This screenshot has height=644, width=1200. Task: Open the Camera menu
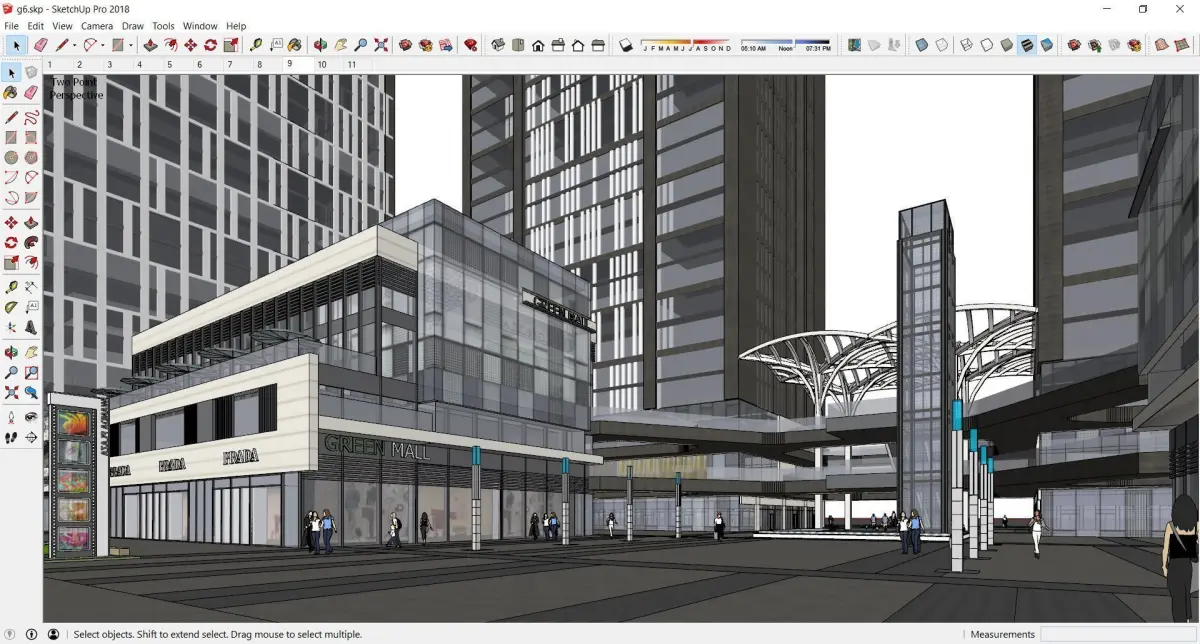[97, 26]
